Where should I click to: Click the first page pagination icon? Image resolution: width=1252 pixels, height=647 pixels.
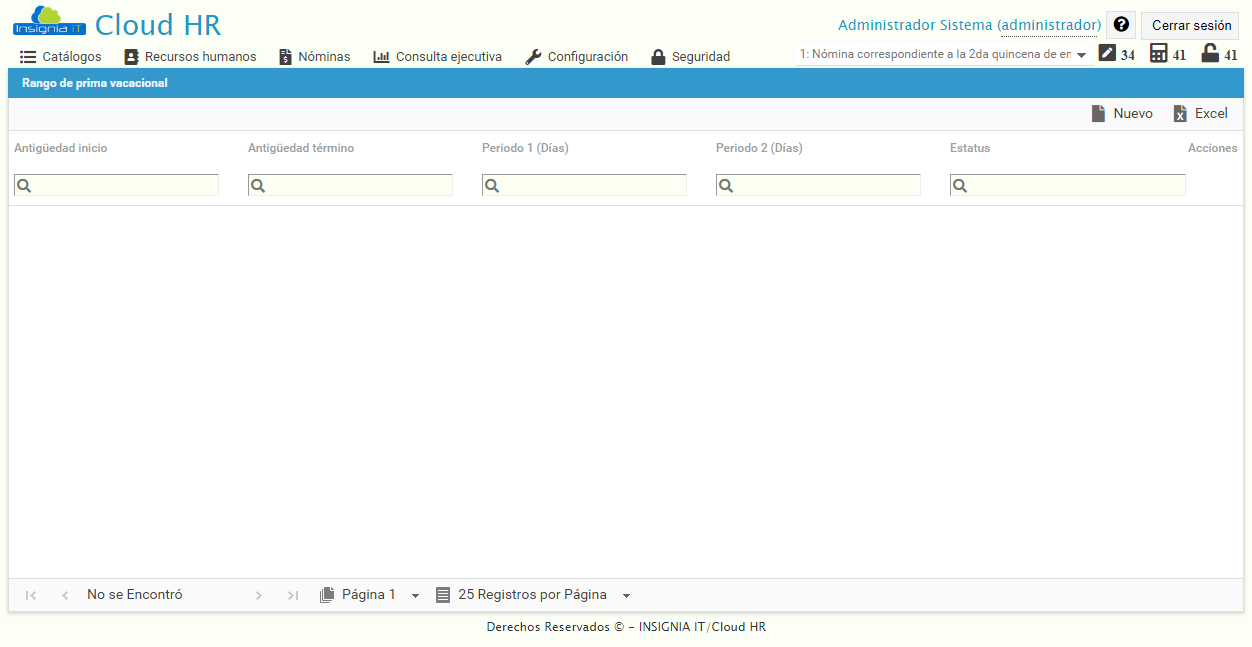30,594
